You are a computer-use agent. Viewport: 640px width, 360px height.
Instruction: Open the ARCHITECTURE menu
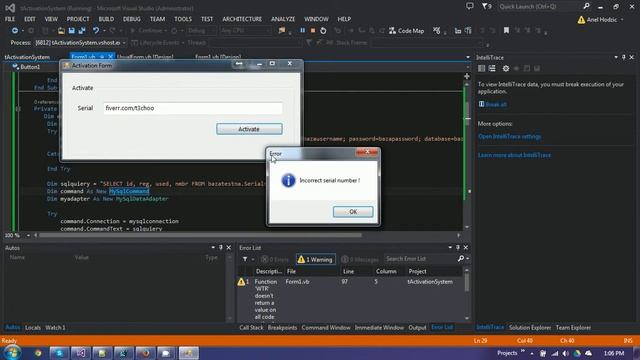click(242, 19)
